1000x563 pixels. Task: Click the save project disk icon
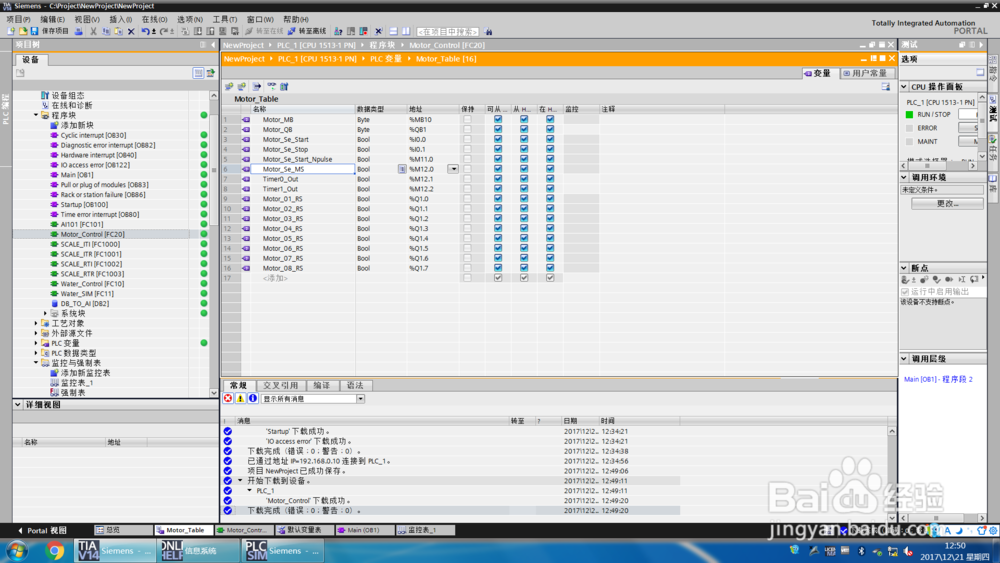34,31
